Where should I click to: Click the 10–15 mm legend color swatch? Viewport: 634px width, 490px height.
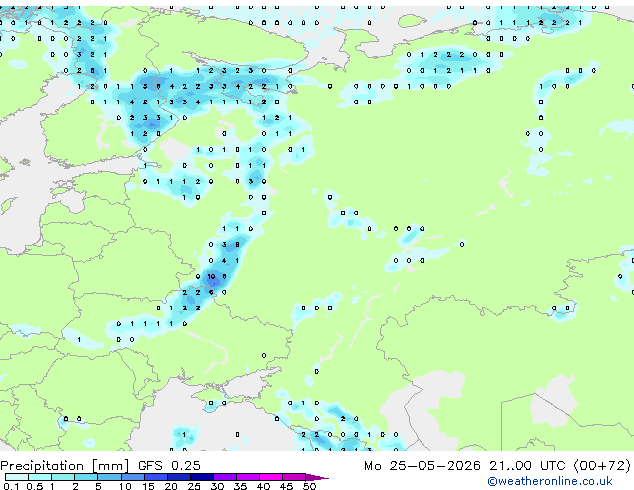132,477
